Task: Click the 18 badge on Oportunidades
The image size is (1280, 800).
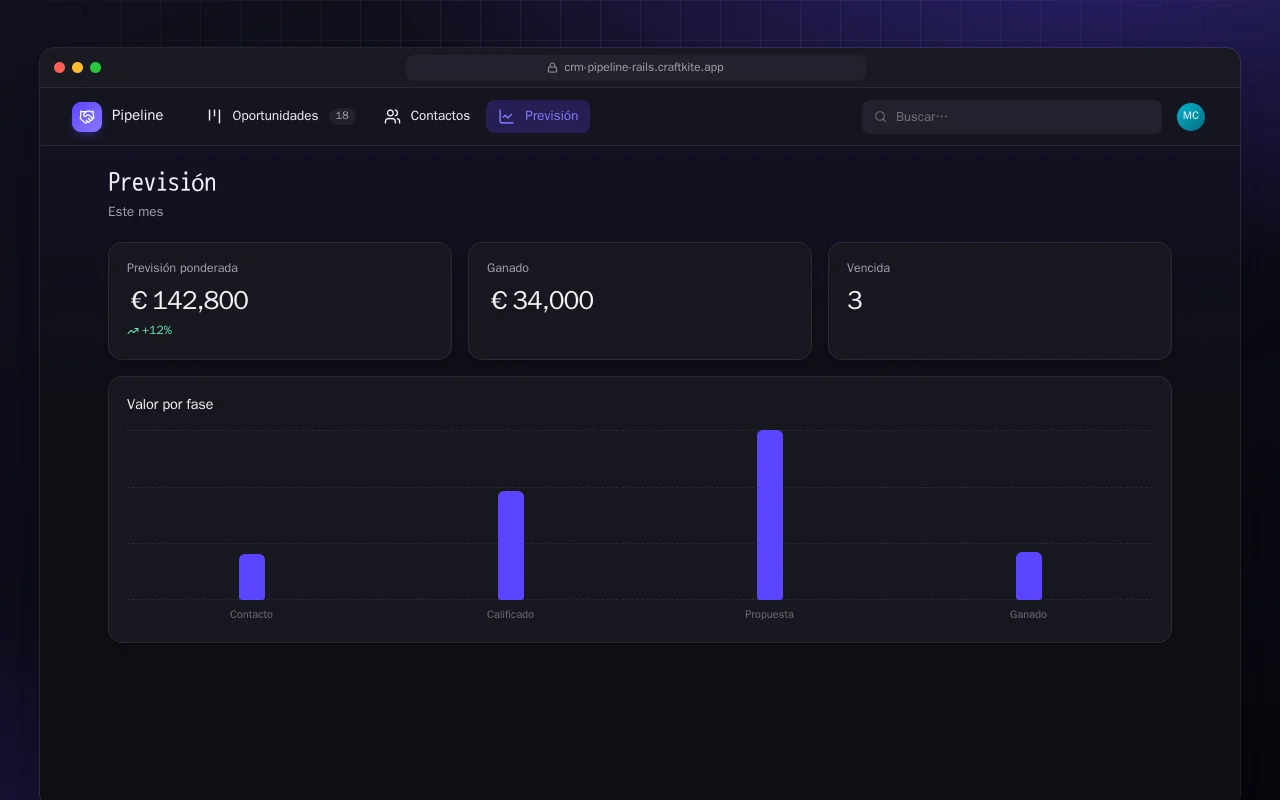Action: [342, 116]
